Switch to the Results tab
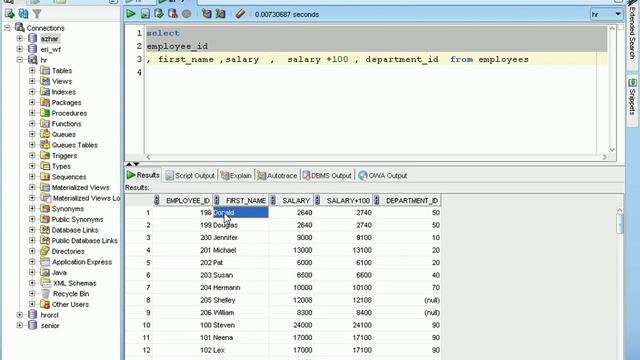This screenshot has height=360, width=640. pyautogui.click(x=143, y=175)
